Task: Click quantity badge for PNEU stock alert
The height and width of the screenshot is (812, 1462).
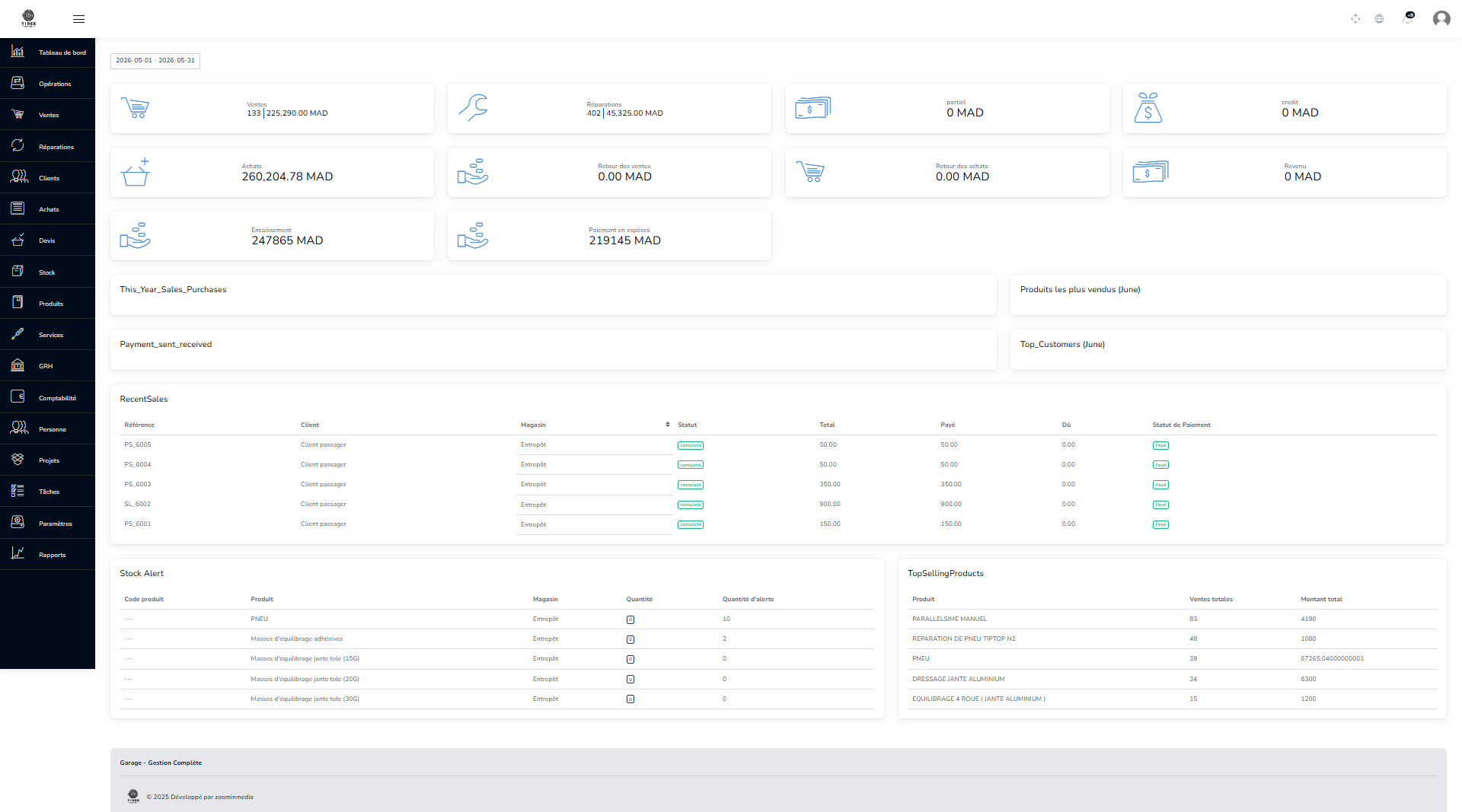Action: point(630,619)
